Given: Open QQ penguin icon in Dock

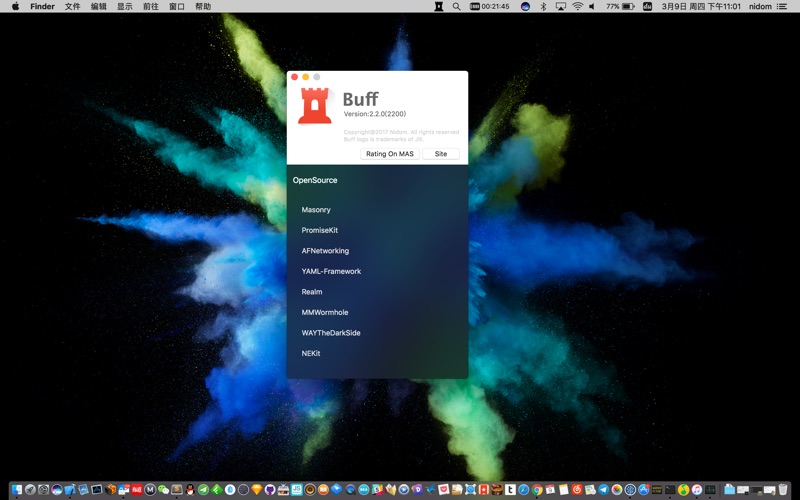Looking at the screenshot, I should pyautogui.click(x=190, y=490).
